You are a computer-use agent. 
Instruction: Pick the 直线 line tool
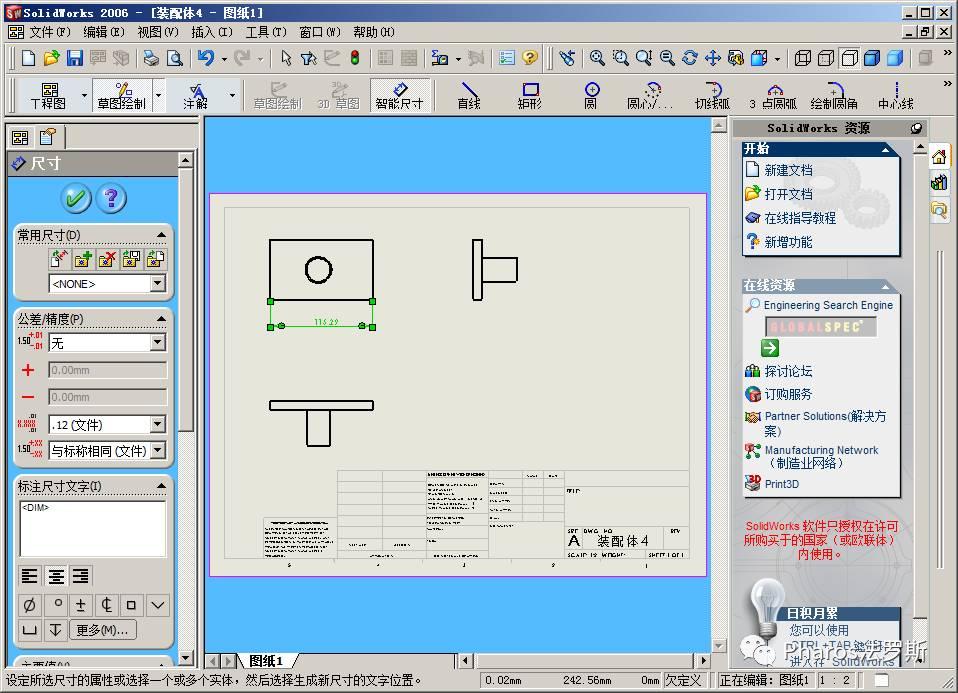[x=469, y=95]
